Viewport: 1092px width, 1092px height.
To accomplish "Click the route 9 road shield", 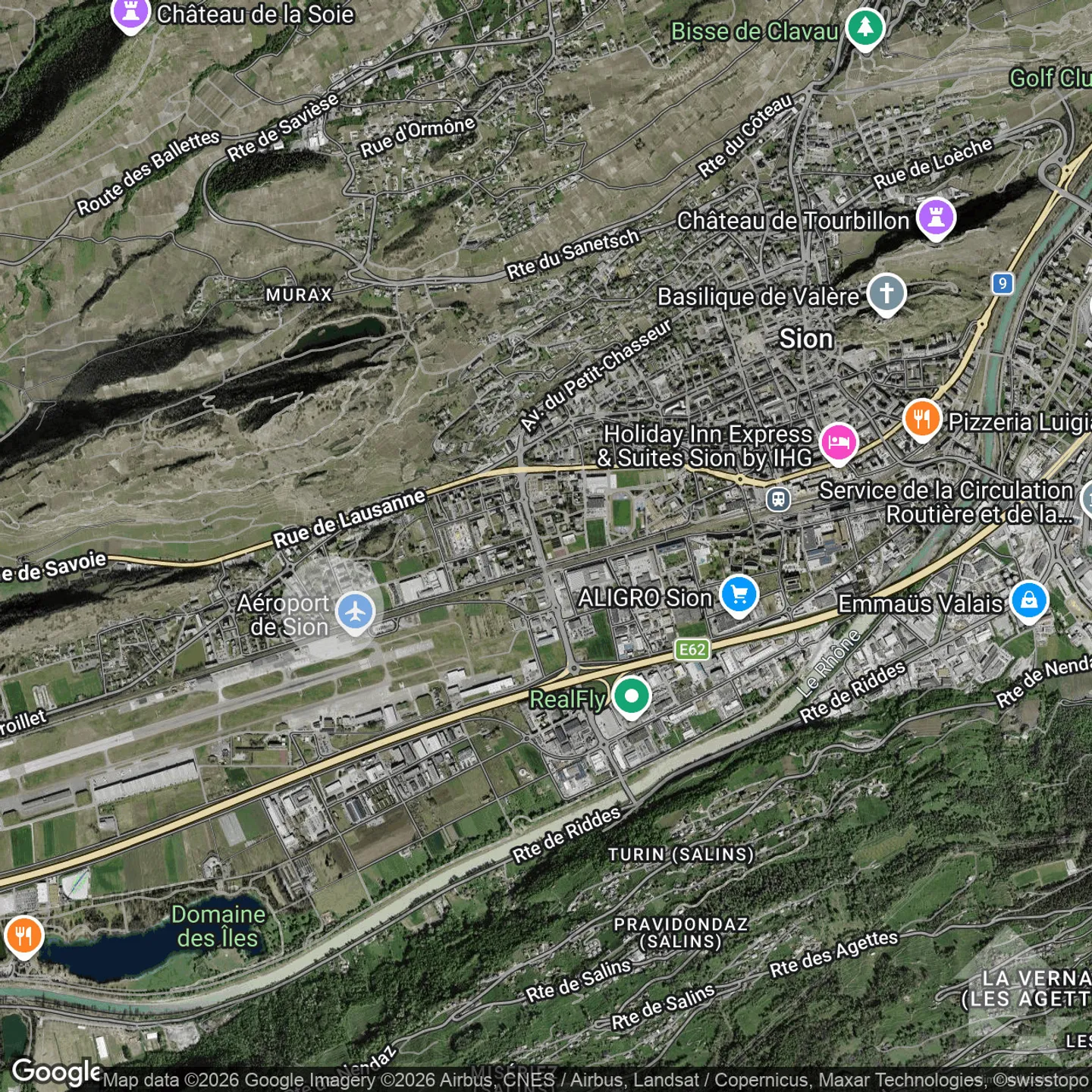I will click(x=1003, y=284).
